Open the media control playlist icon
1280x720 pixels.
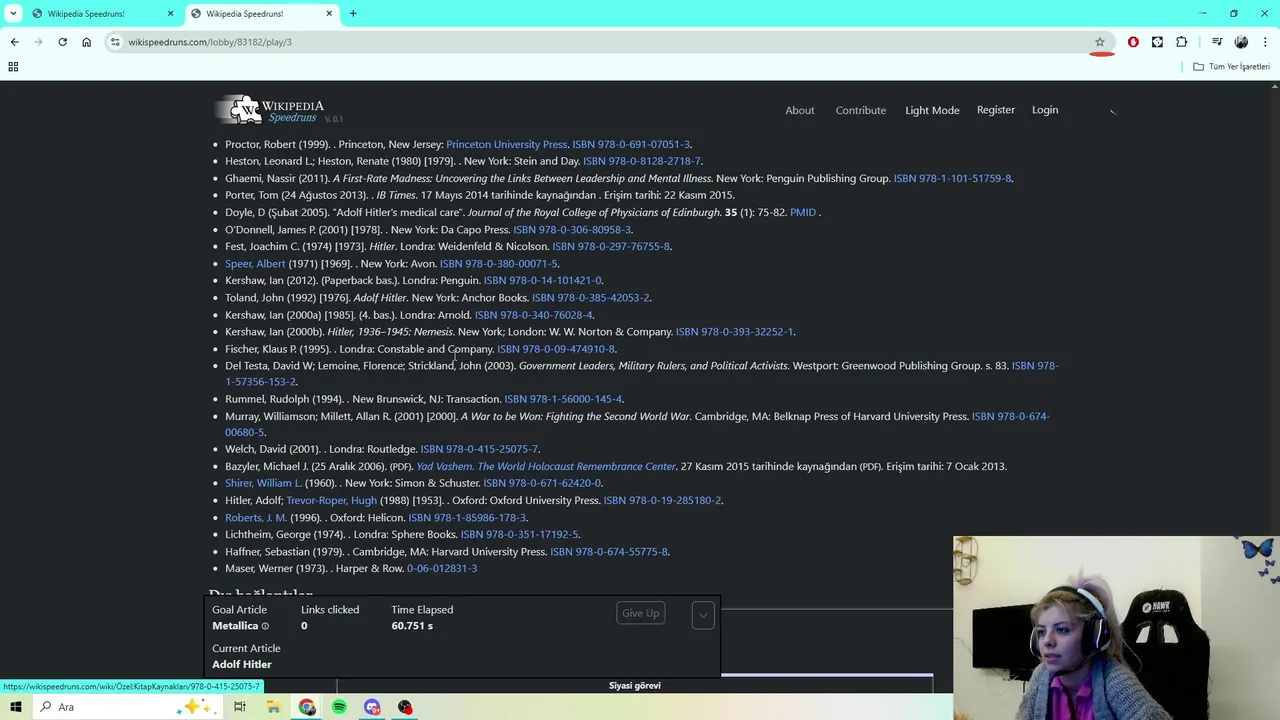(x=1217, y=42)
